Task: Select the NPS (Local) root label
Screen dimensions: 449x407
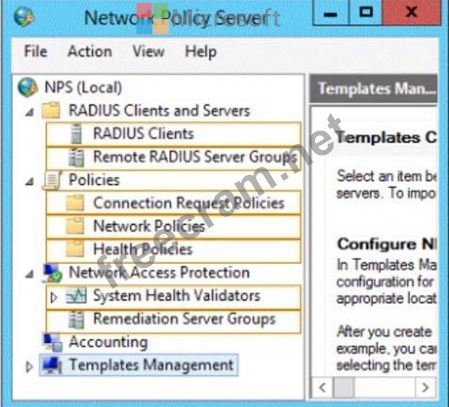Action: 83,87
